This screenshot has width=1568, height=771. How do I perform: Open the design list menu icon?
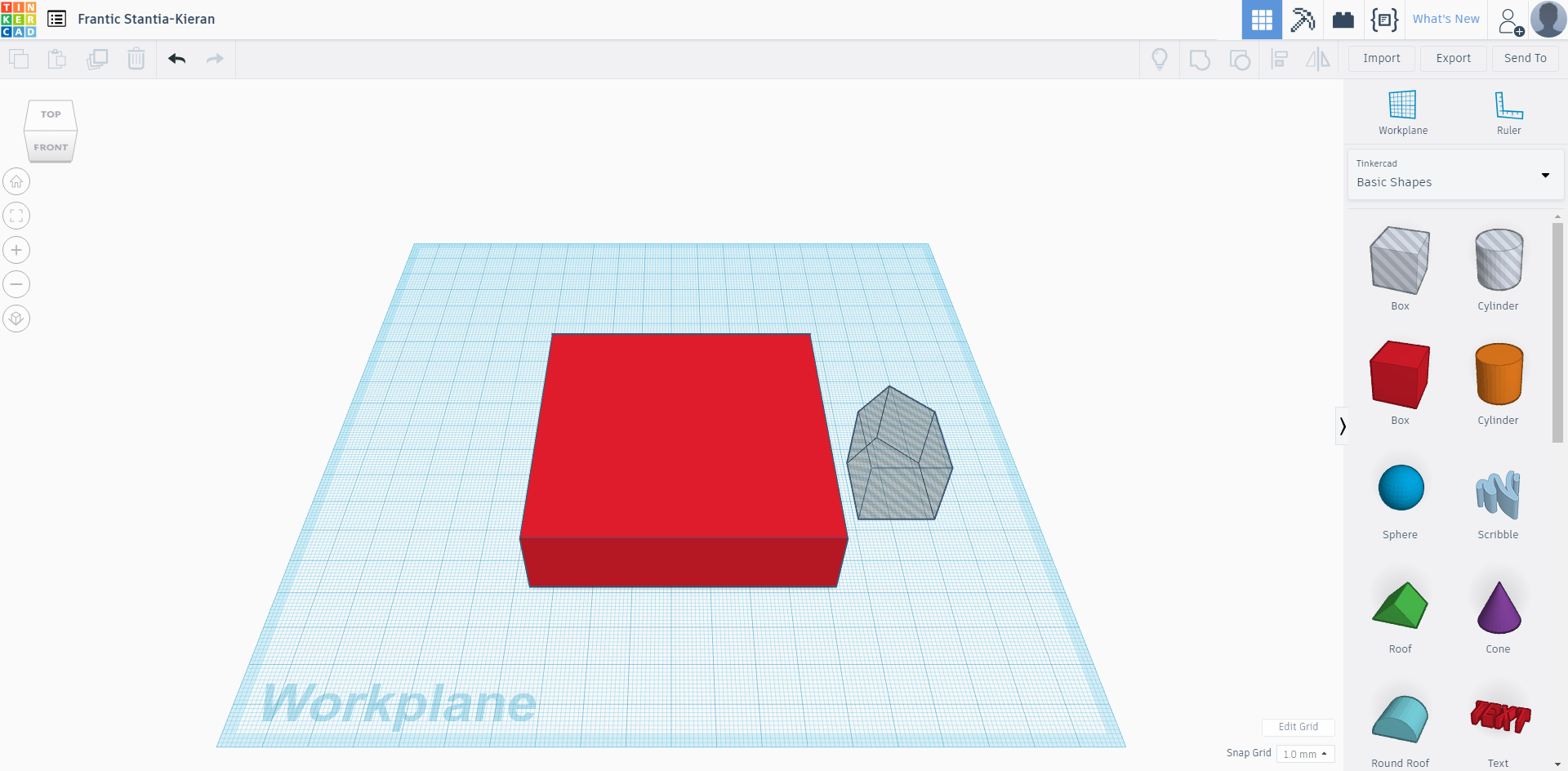coord(56,19)
